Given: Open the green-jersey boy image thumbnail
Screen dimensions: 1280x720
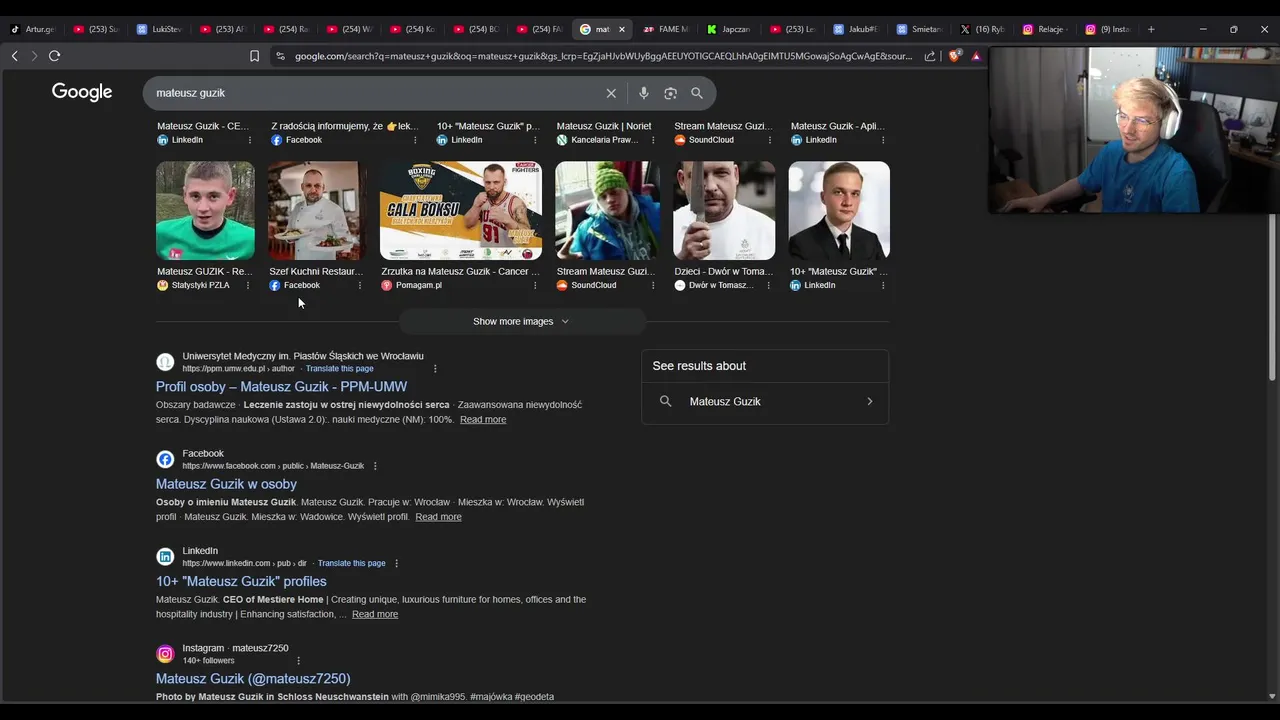Looking at the screenshot, I should (x=205, y=210).
